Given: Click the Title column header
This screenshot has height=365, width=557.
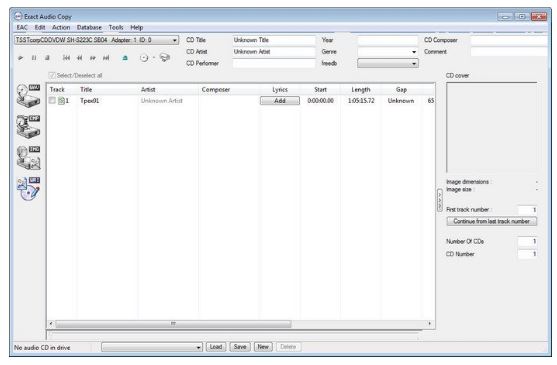Looking at the screenshot, I should tap(107, 90).
